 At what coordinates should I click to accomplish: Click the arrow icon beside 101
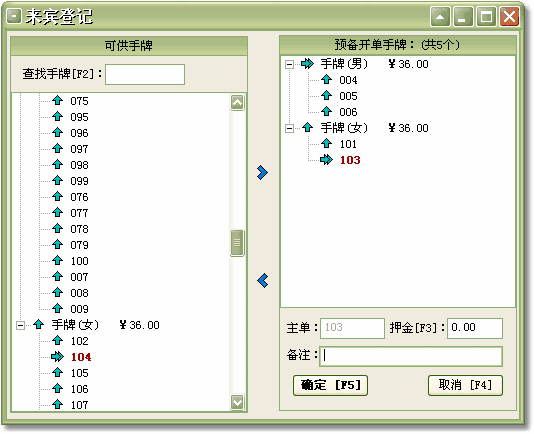point(327,144)
